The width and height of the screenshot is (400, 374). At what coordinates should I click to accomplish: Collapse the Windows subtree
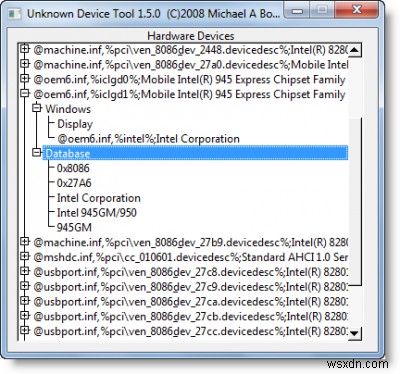(x=36, y=108)
